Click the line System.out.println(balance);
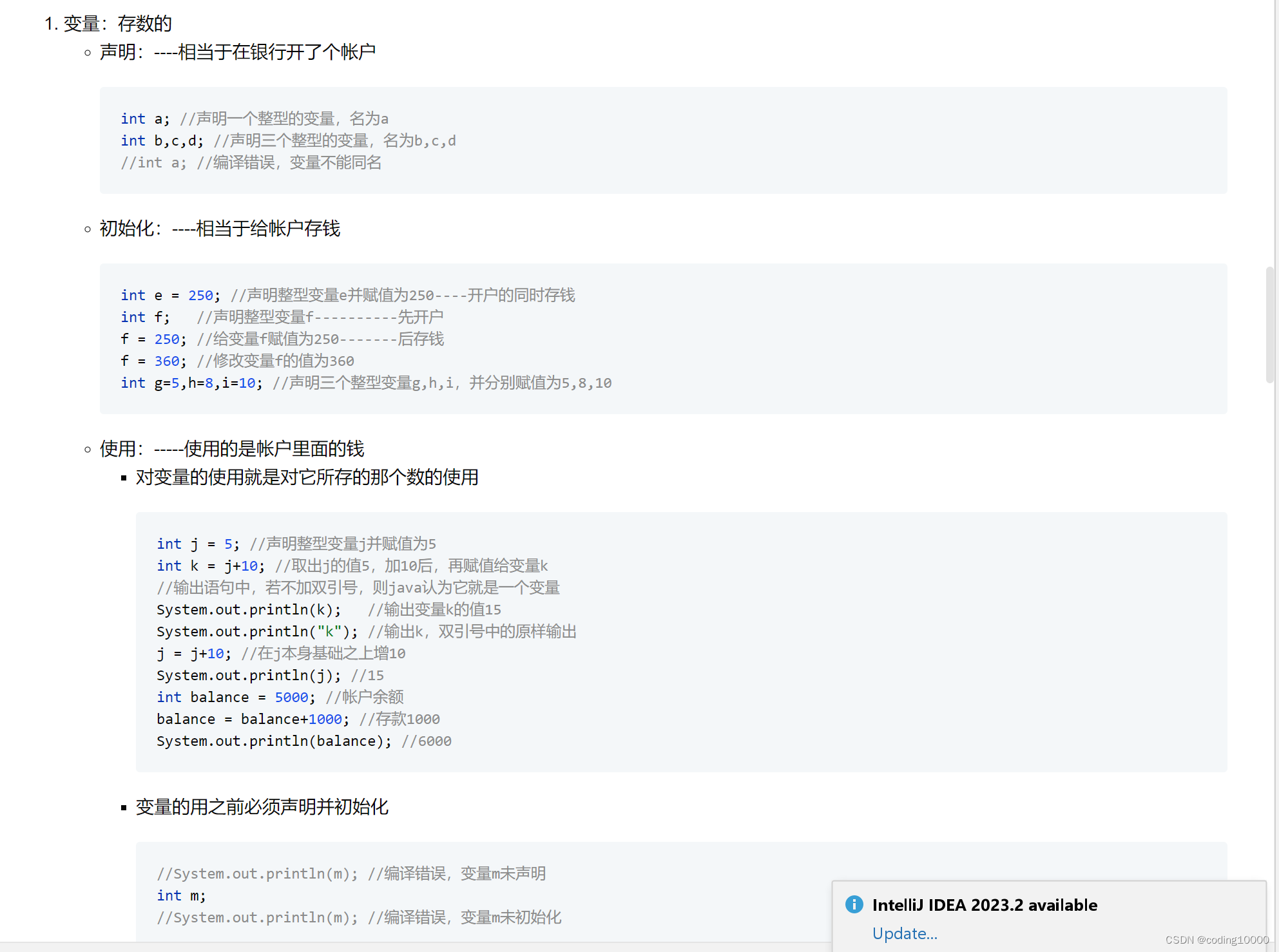This screenshot has height=952, width=1279. point(274,741)
